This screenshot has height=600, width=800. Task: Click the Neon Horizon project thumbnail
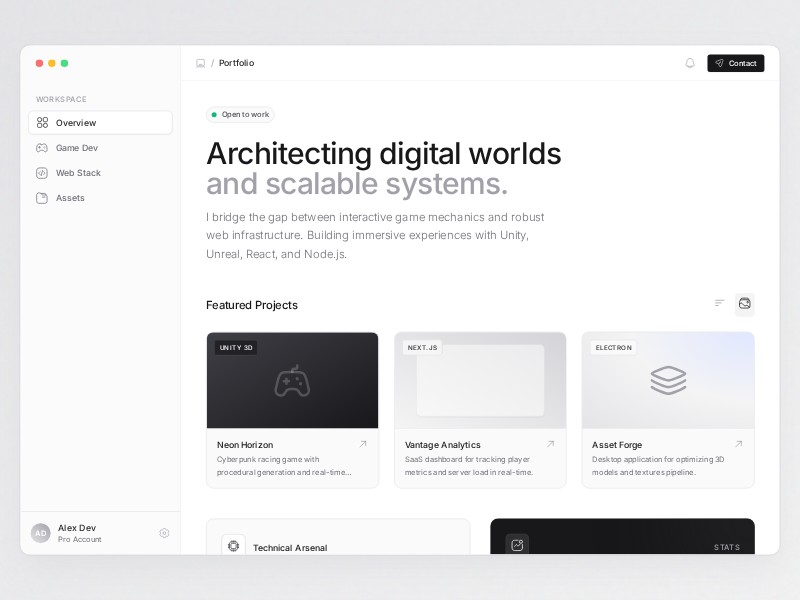pos(292,381)
